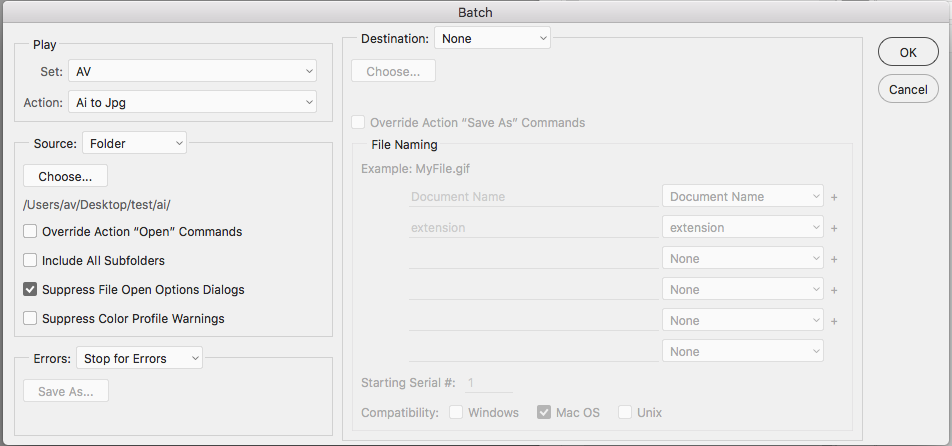
Task: Enable Override Action "Open" Commands checkbox
Action: (31, 232)
